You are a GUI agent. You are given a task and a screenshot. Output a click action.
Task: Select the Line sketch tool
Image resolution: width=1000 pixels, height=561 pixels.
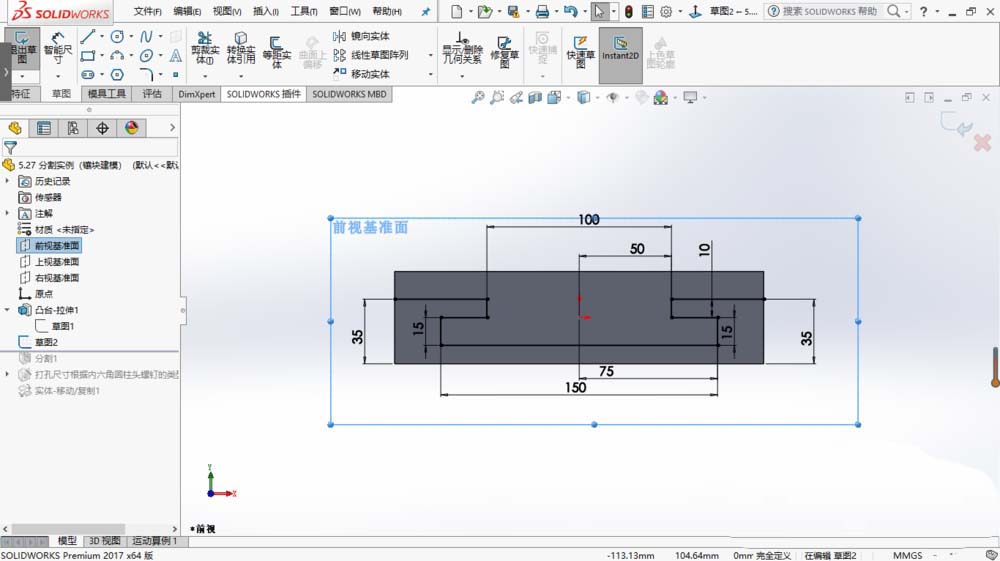(88, 36)
